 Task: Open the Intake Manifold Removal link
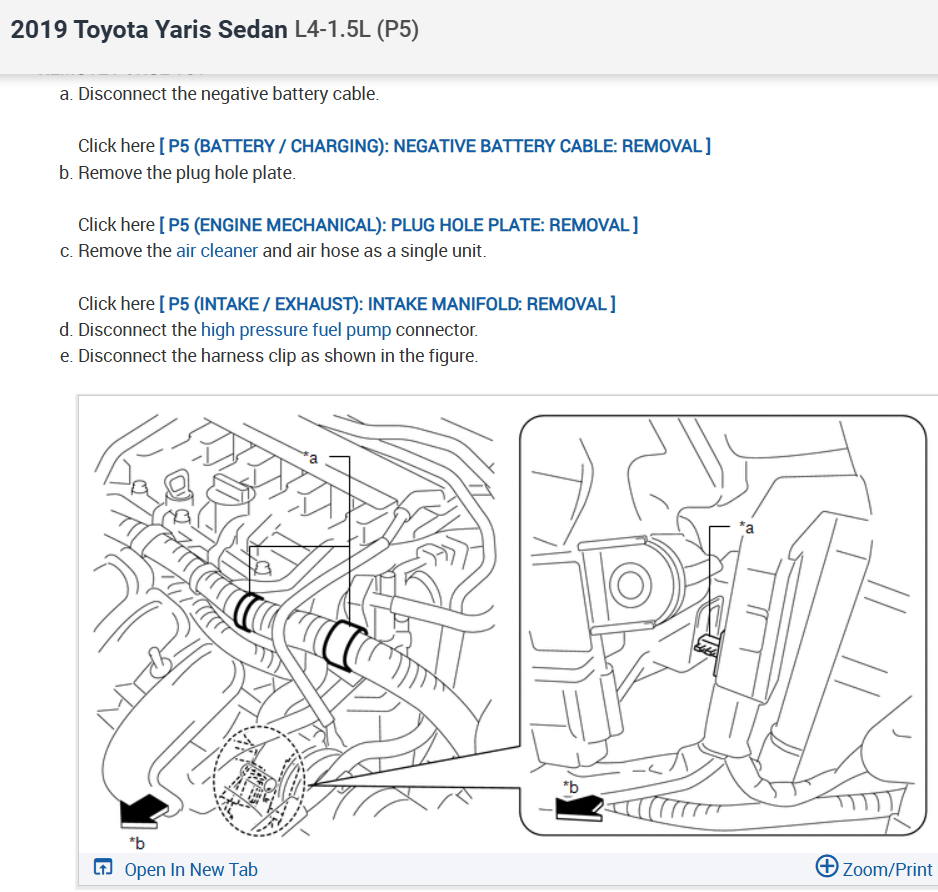pos(387,304)
